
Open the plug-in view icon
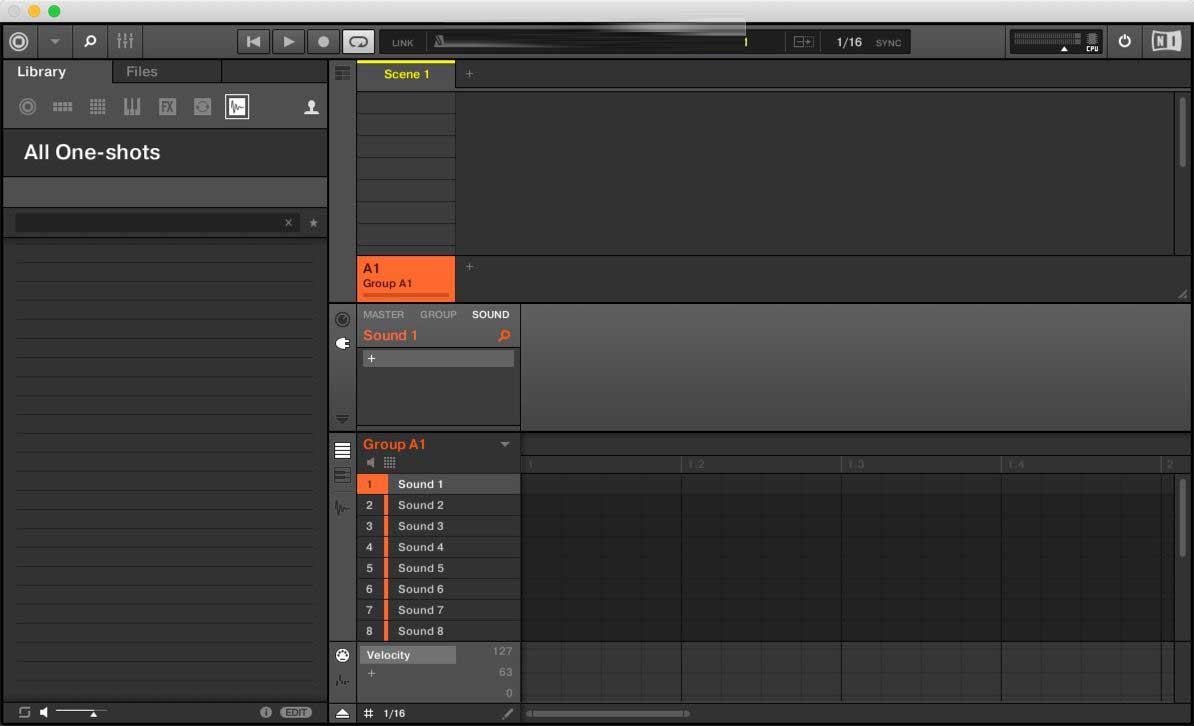click(x=343, y=344)
